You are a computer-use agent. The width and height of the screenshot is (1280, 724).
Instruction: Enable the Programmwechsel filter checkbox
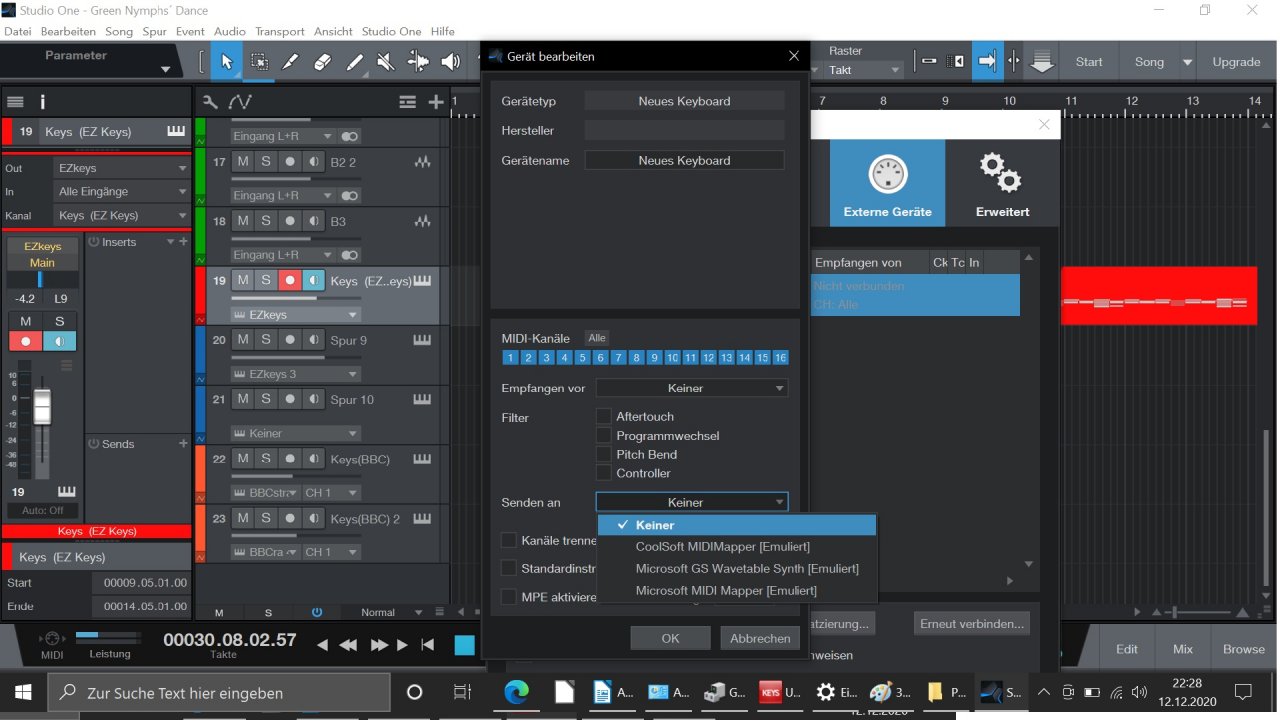(604, 435)
